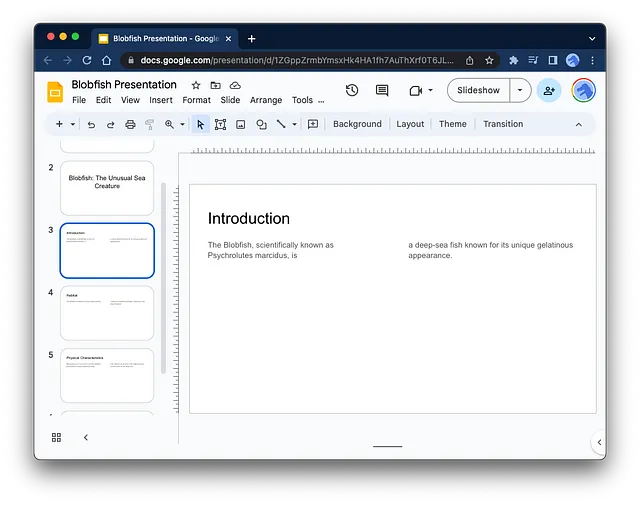Insert an image
This screenshot has width=640, height=505.
pyautogui.click(x=241, y=125)
